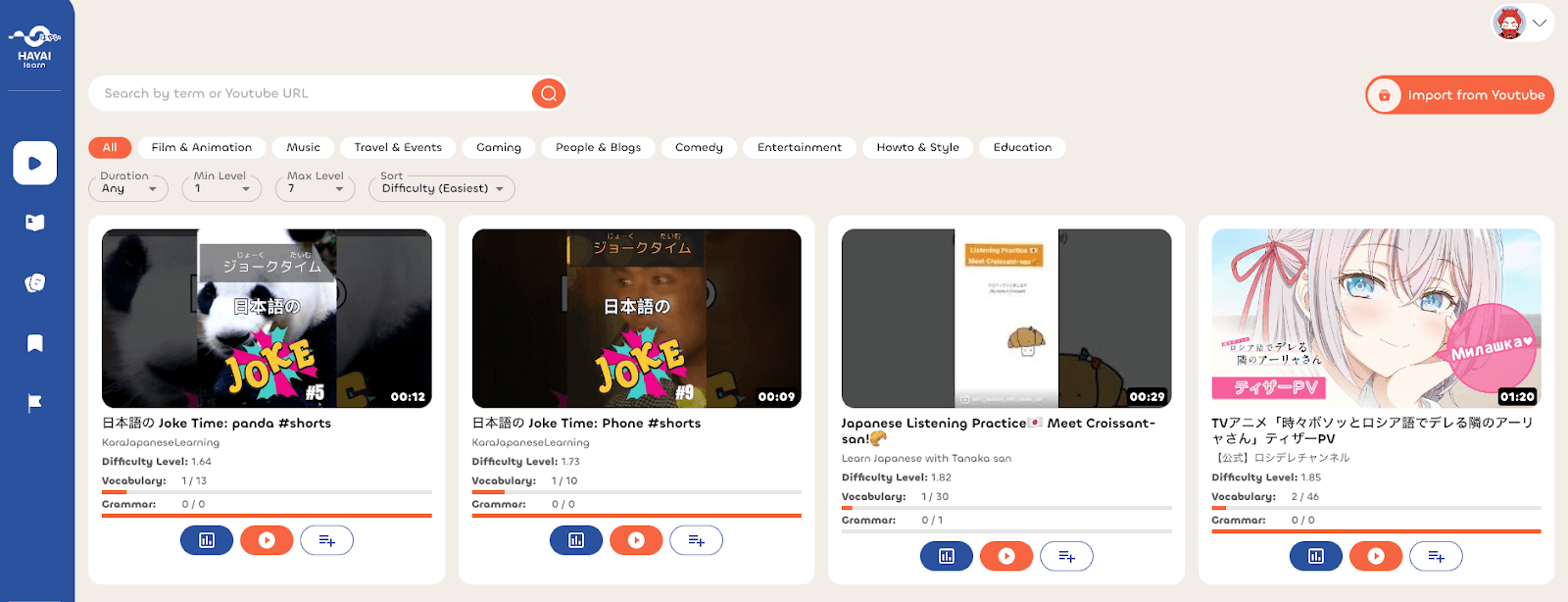Show stats for Phone #shorts video

click(576, 540)
